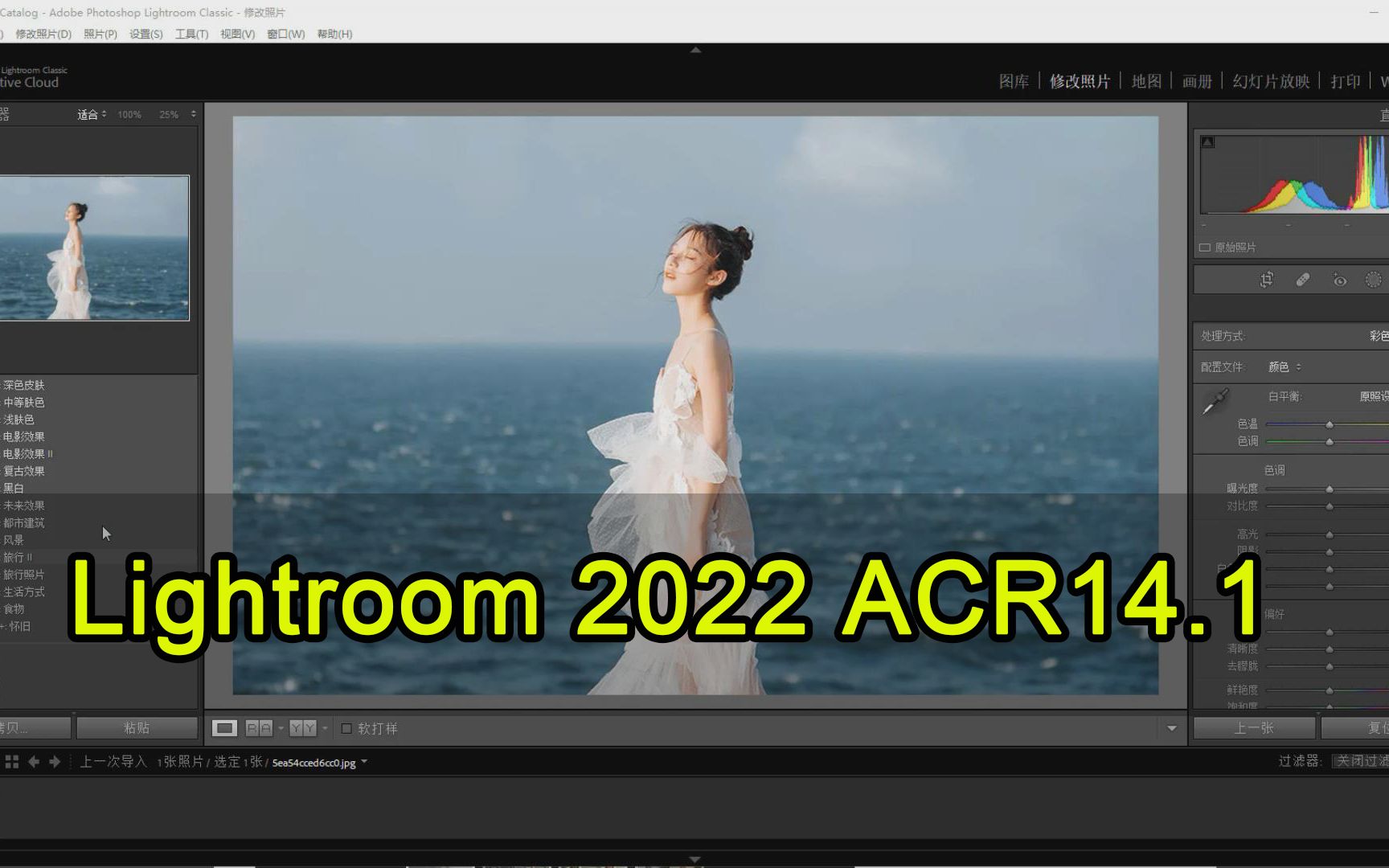Viewport: 1389px width, 868px height.
Task: Apply the 电影效果 II preset
Action: tap(28, 454)
